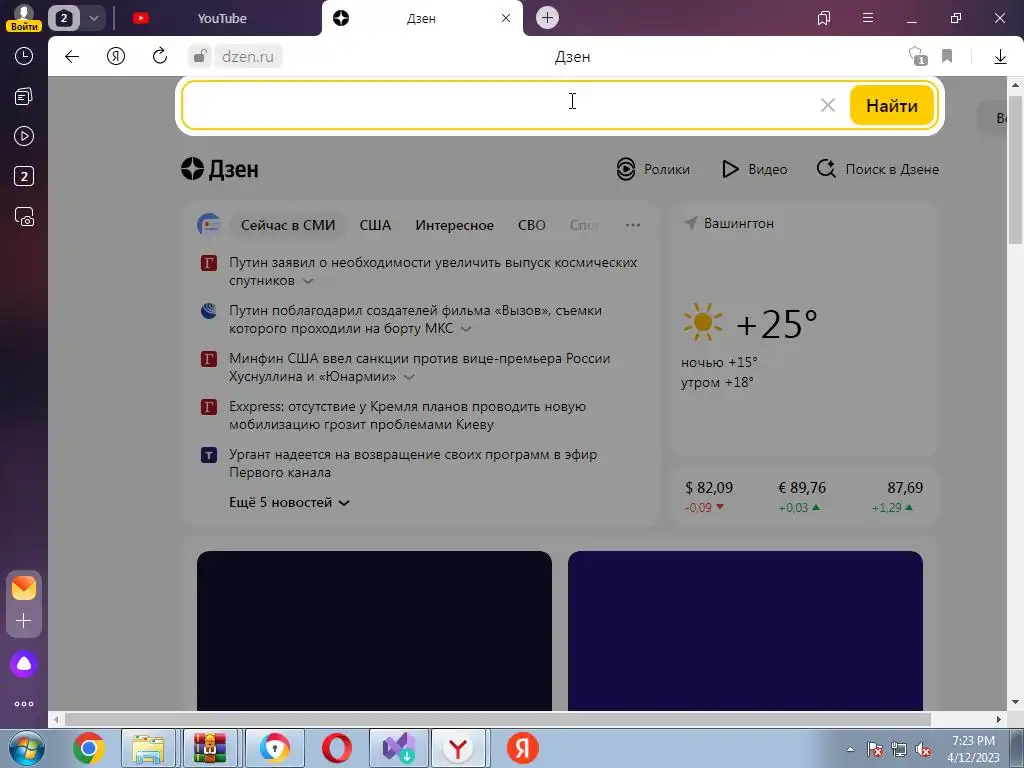The image size is (1024, 768).
Task: Reload the dzen.ru page
Action: pyautogui.click(x=160, y=56)
